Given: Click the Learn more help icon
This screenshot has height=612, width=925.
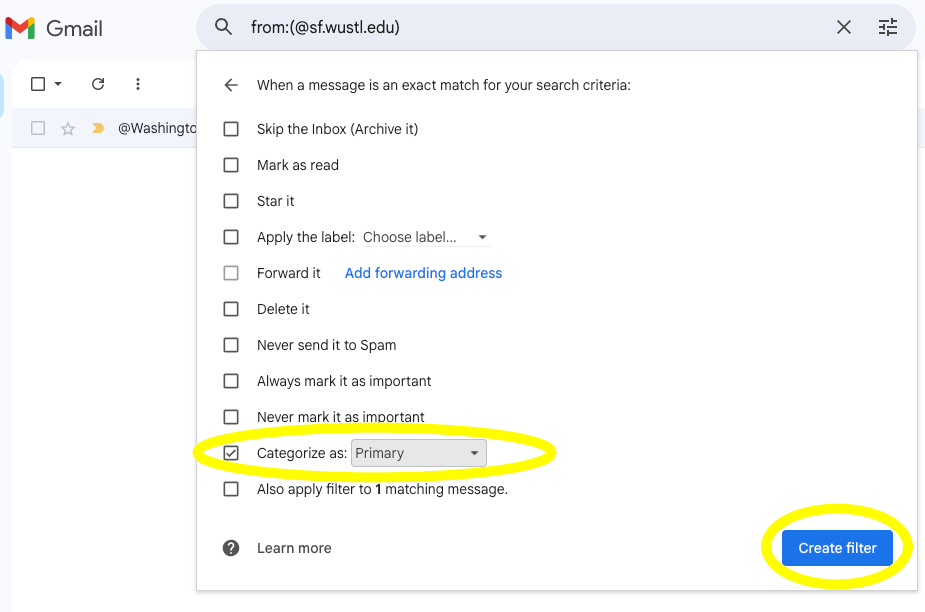Looking at the screenshot, I should [x=231, y=548].
